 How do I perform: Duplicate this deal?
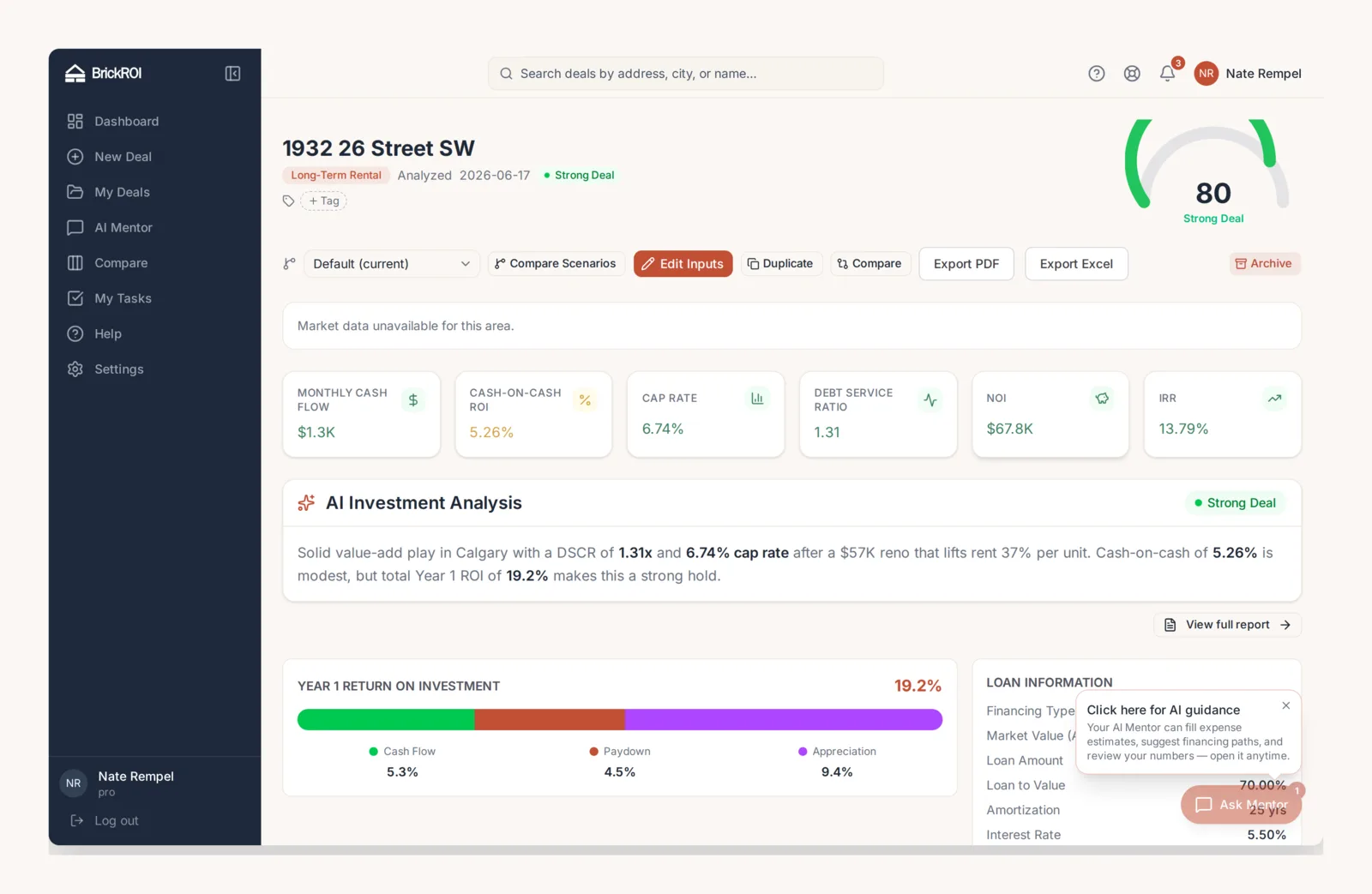(x=780, y=264)
